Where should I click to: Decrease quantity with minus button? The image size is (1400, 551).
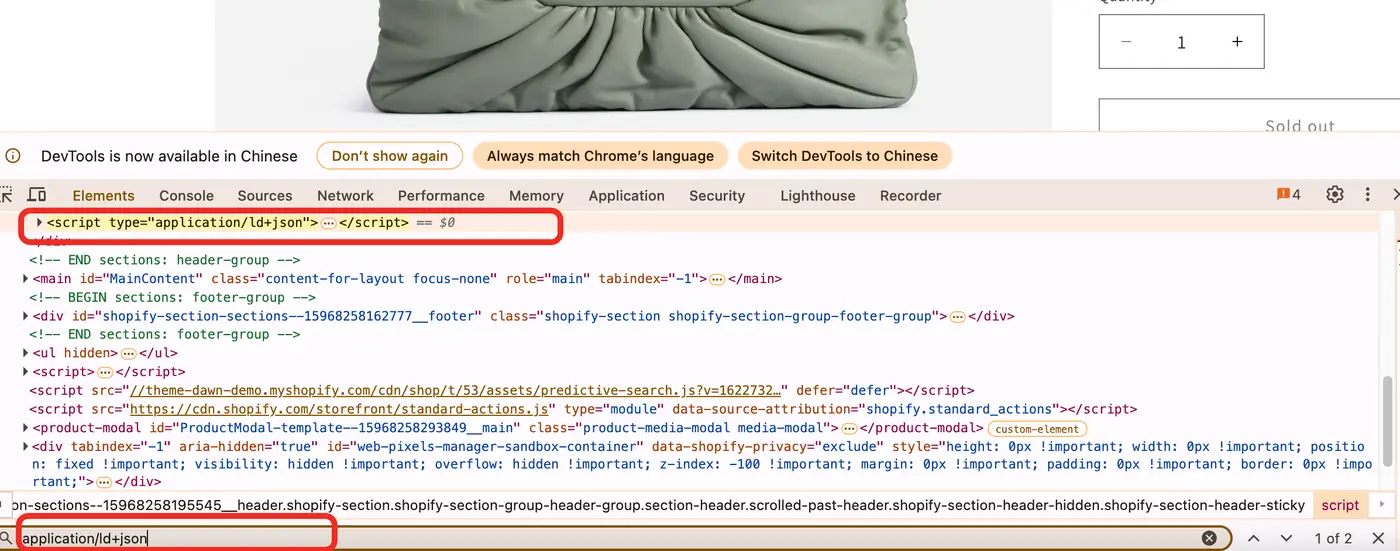(1126, 42)
